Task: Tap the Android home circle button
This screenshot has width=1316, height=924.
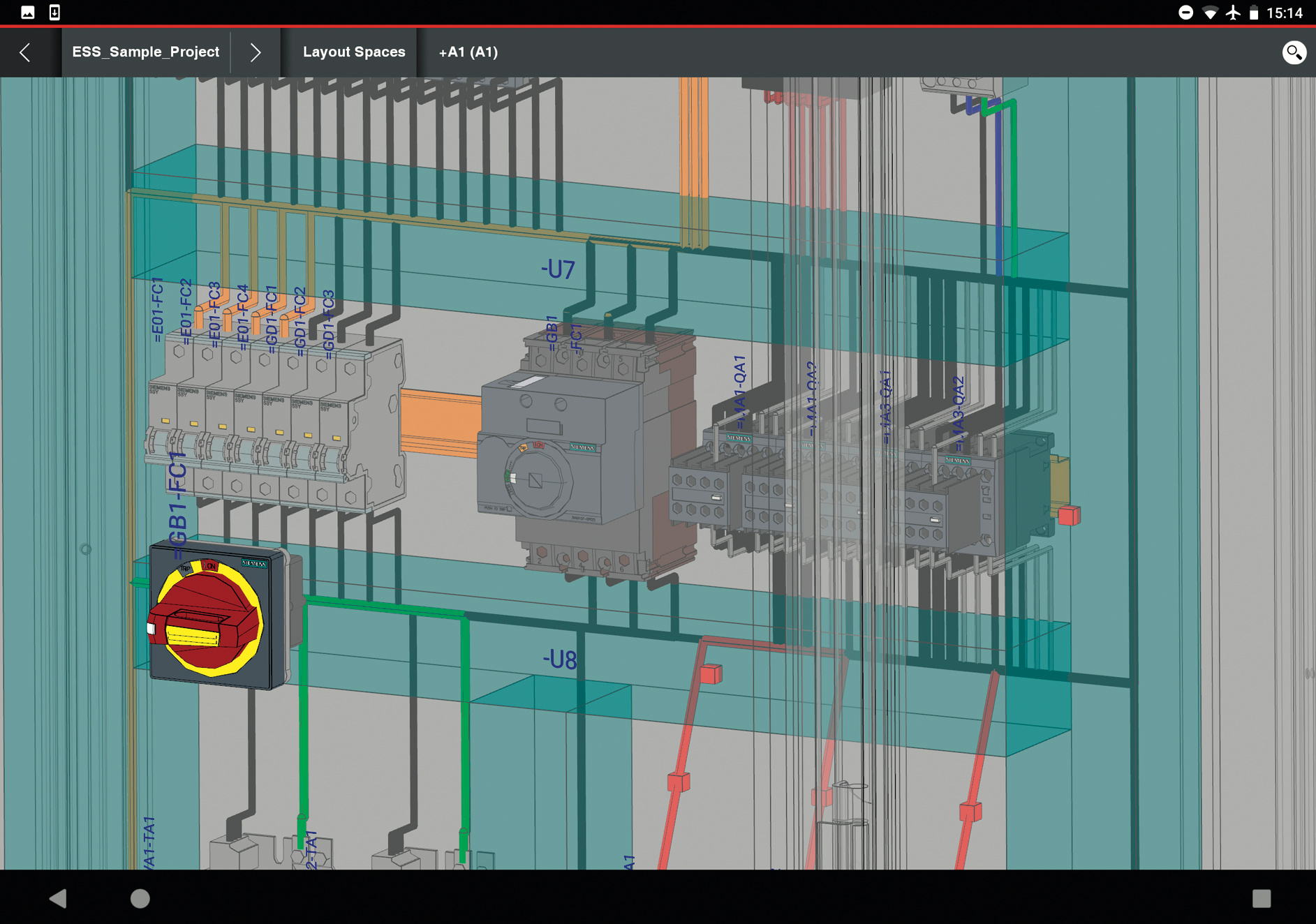Action: (140, 898)
